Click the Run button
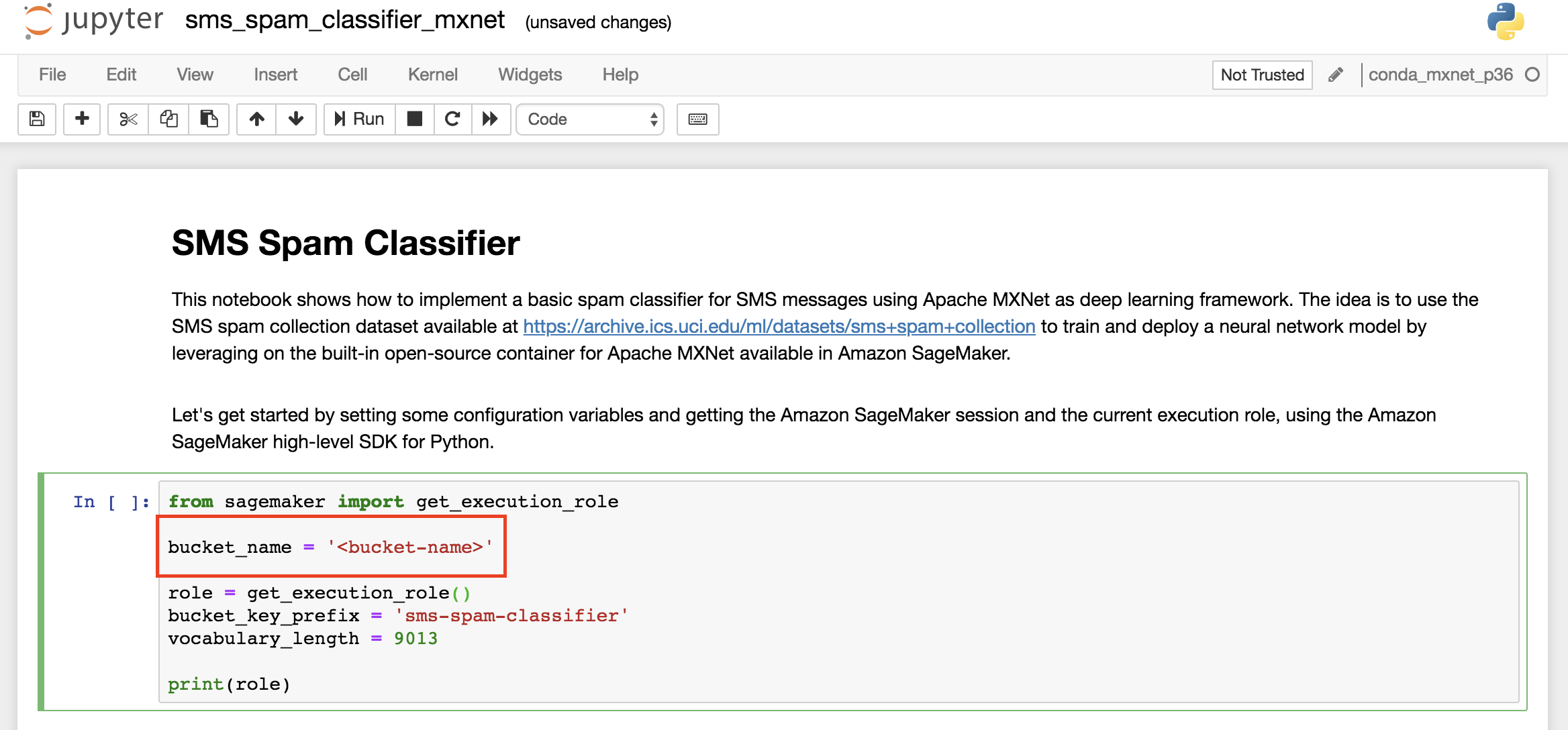The width and height of the screenshot is (1568, 730). click(x=360, y=119)
